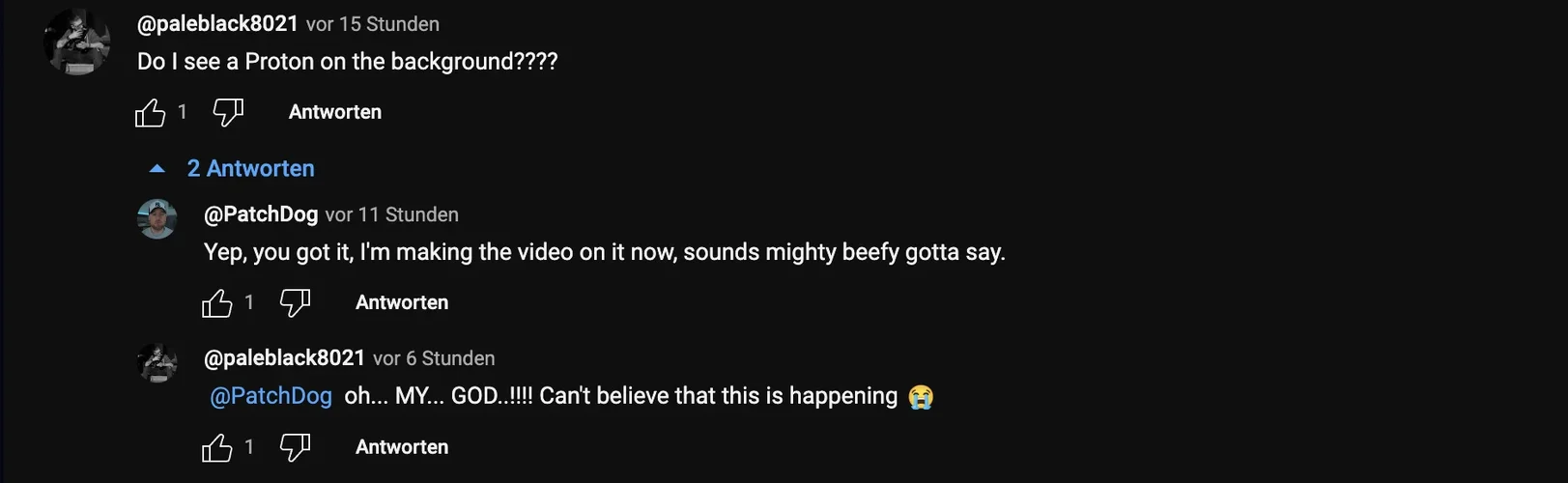
Task: Open @PatchDog channel from reply author name
Action: [261, 214]
